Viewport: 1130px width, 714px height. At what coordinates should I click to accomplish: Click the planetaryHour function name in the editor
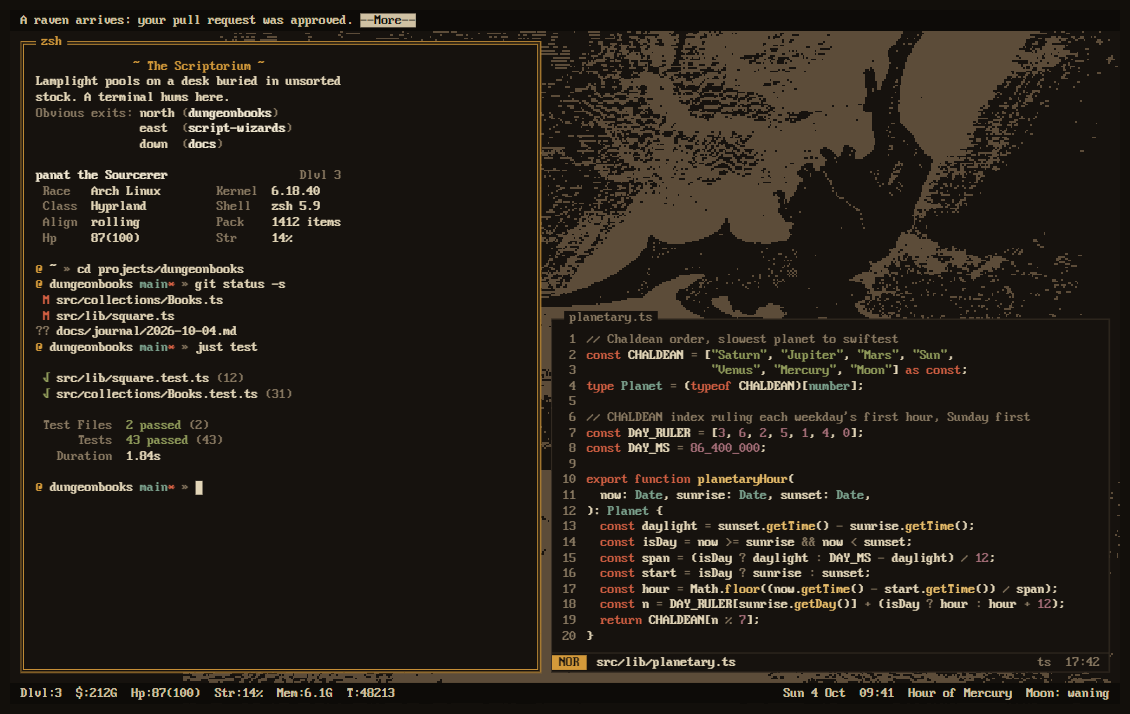click(x=743, y=479)
